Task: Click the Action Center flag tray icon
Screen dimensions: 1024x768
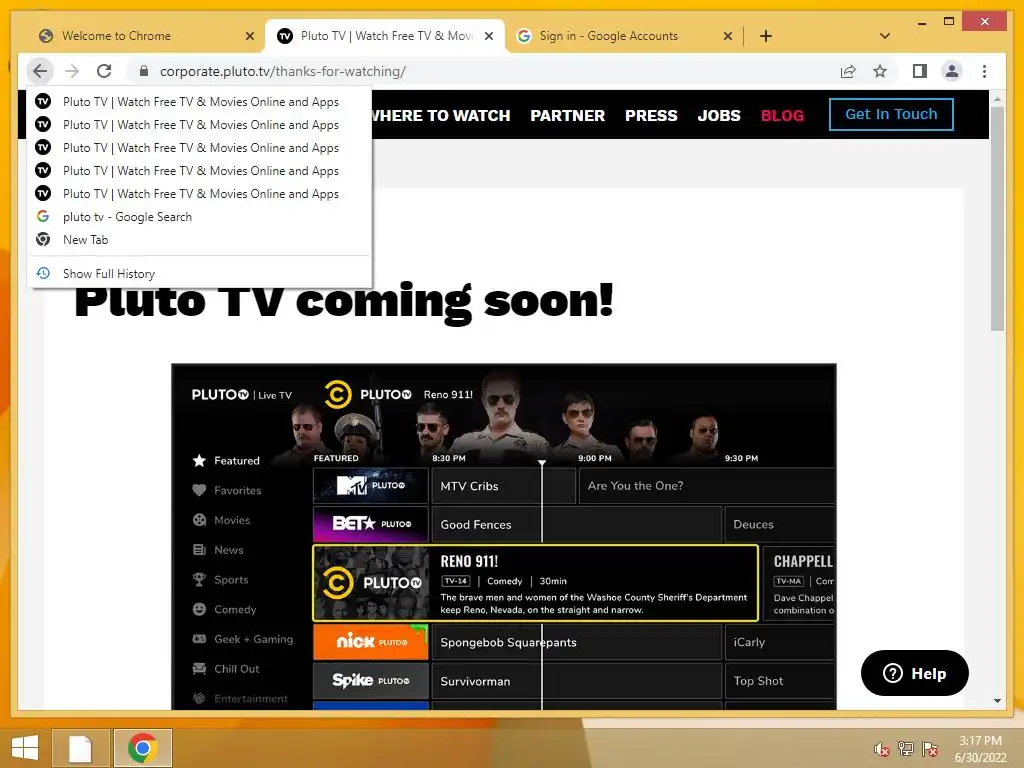Action: (930, 749)
